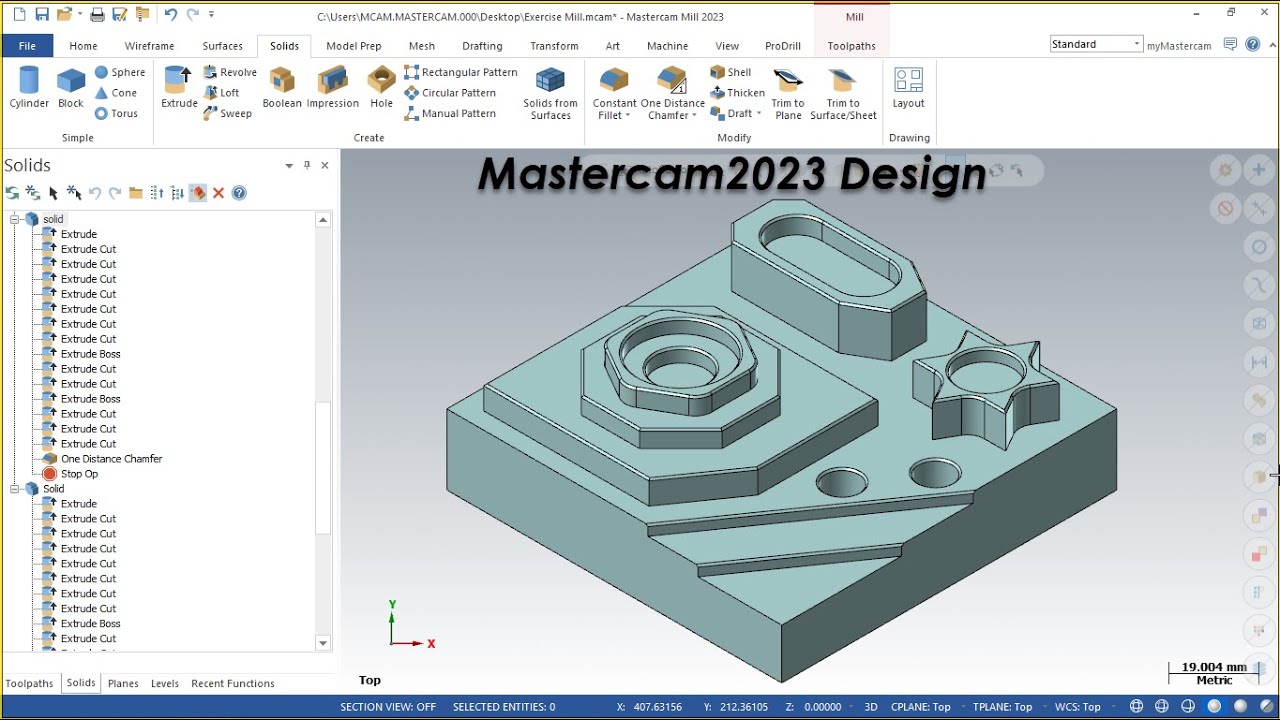Launch the Revolve tool
The width and height of the screenshot is (1280, 720).
click(x=230, y=72)
